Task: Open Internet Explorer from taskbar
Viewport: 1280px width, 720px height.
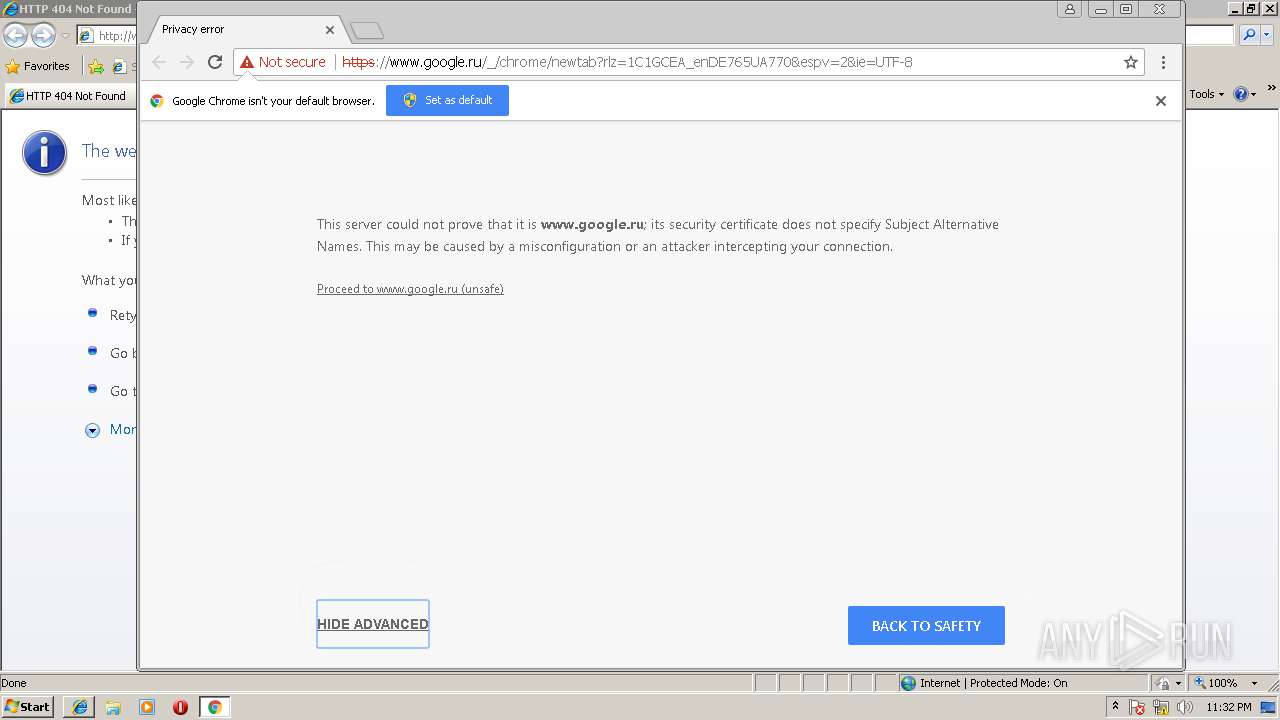Action: point(80,707)
